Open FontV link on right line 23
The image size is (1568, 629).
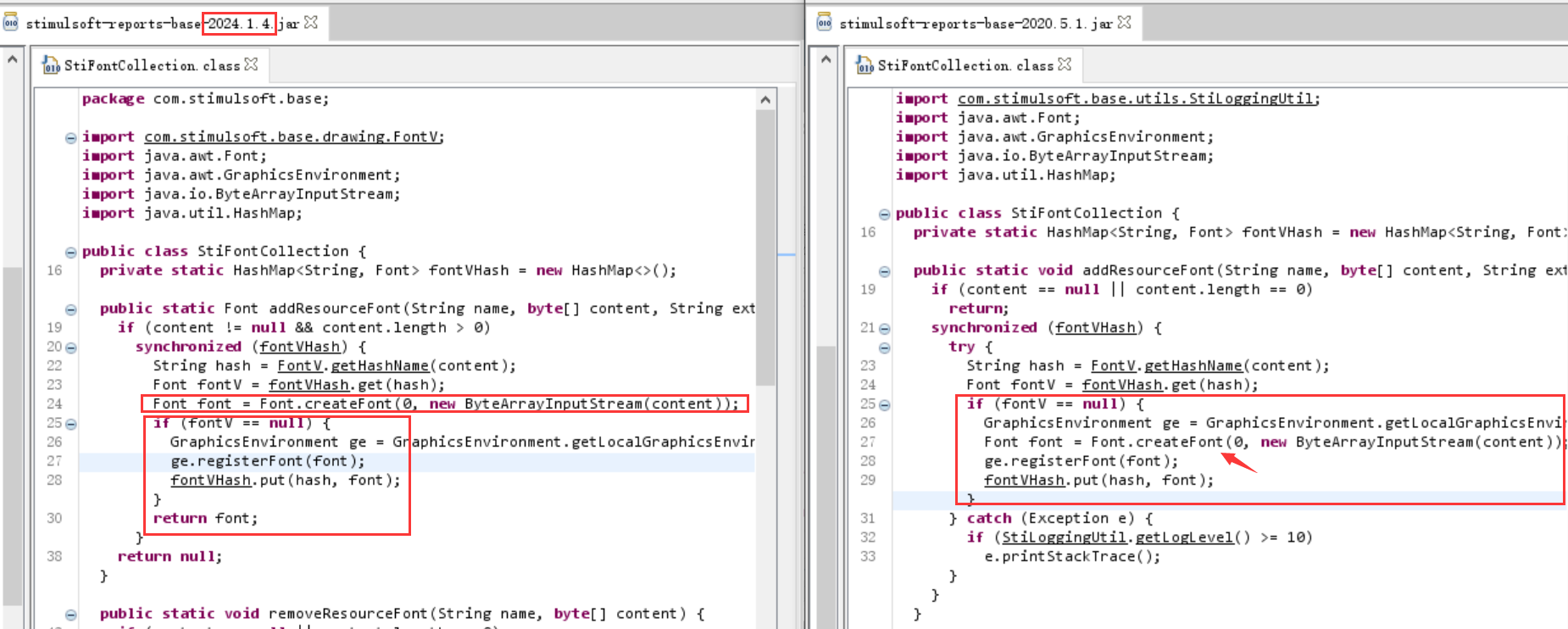pos(1113,365)
